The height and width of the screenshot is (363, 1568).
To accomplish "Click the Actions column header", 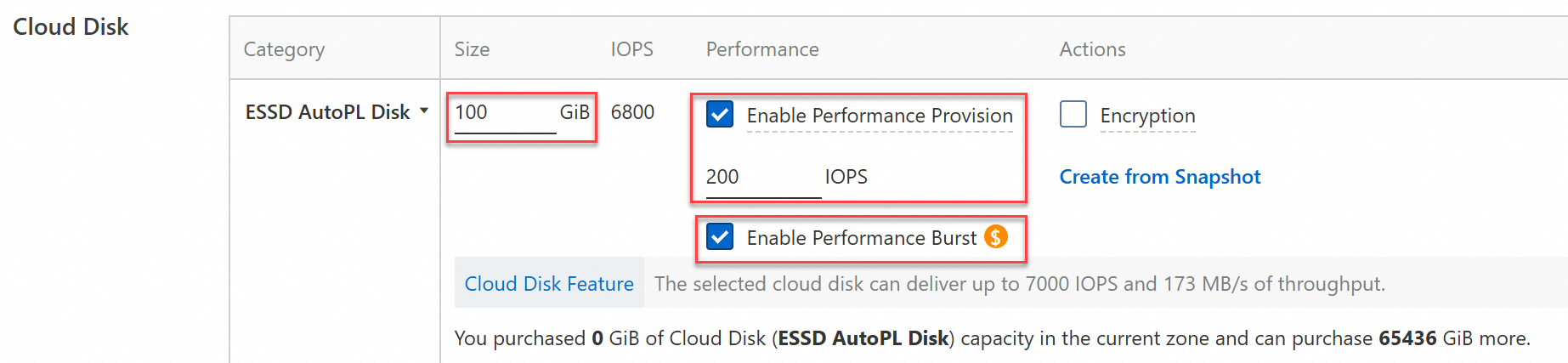I will [x=1092, y=49].
